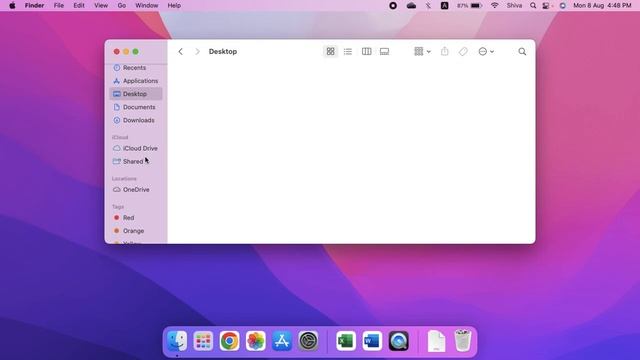The width and height of the screenshot is (640, 360).
Task: Switch Finder to list view
Action: (x=348, y=51)
